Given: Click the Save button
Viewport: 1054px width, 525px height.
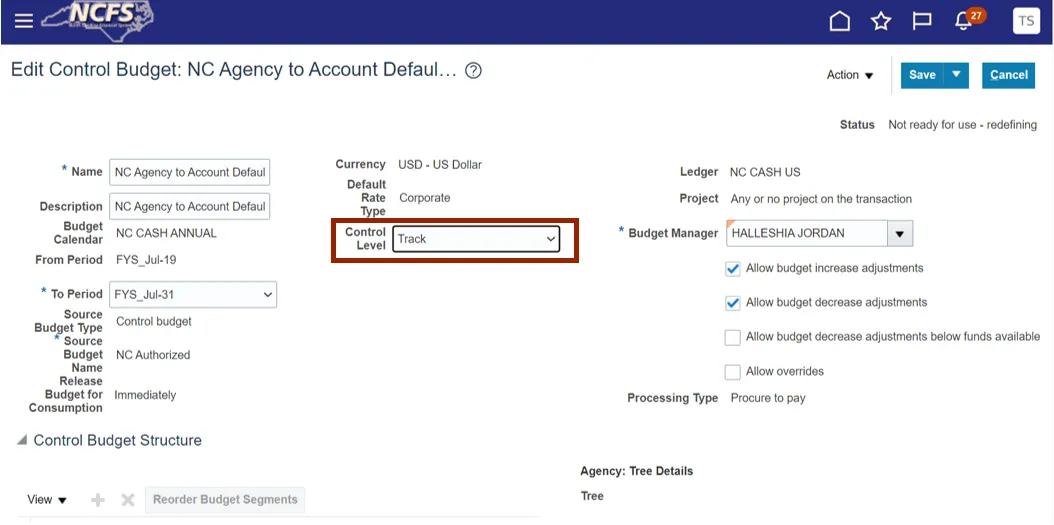Looking at the screenshot, I should (x=922, y=75).
